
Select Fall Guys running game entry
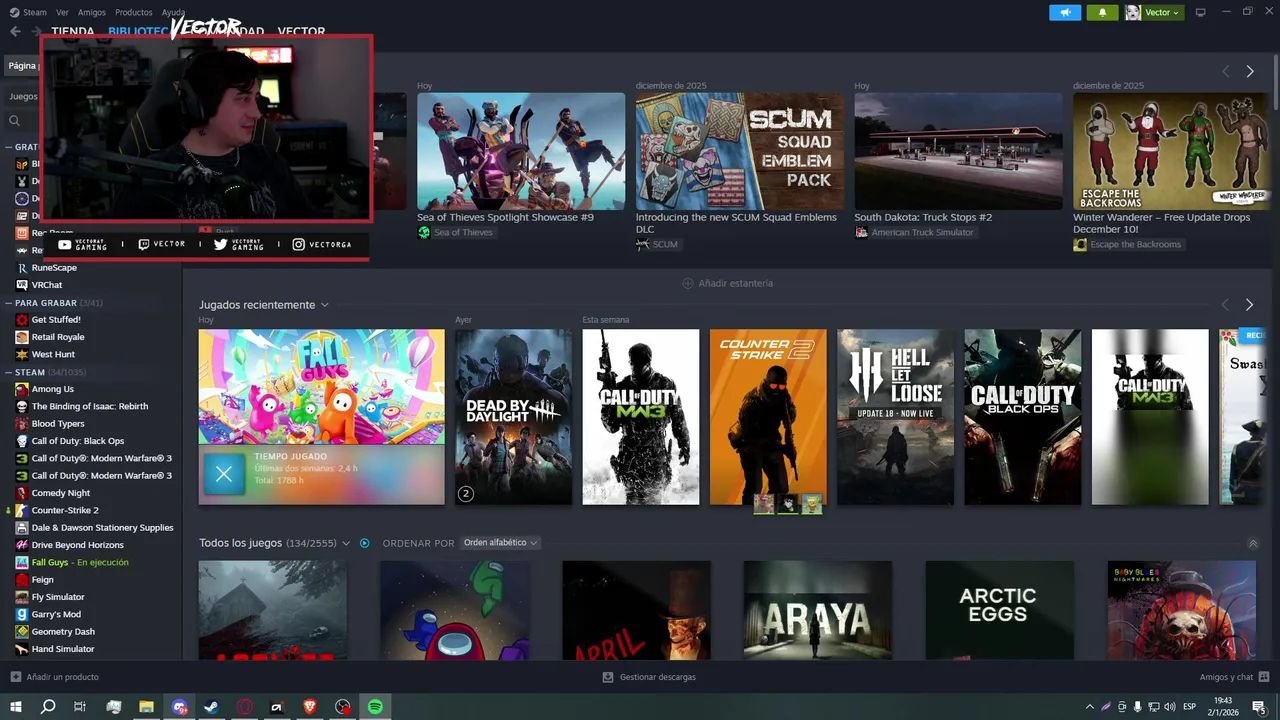tap(80, 562)
